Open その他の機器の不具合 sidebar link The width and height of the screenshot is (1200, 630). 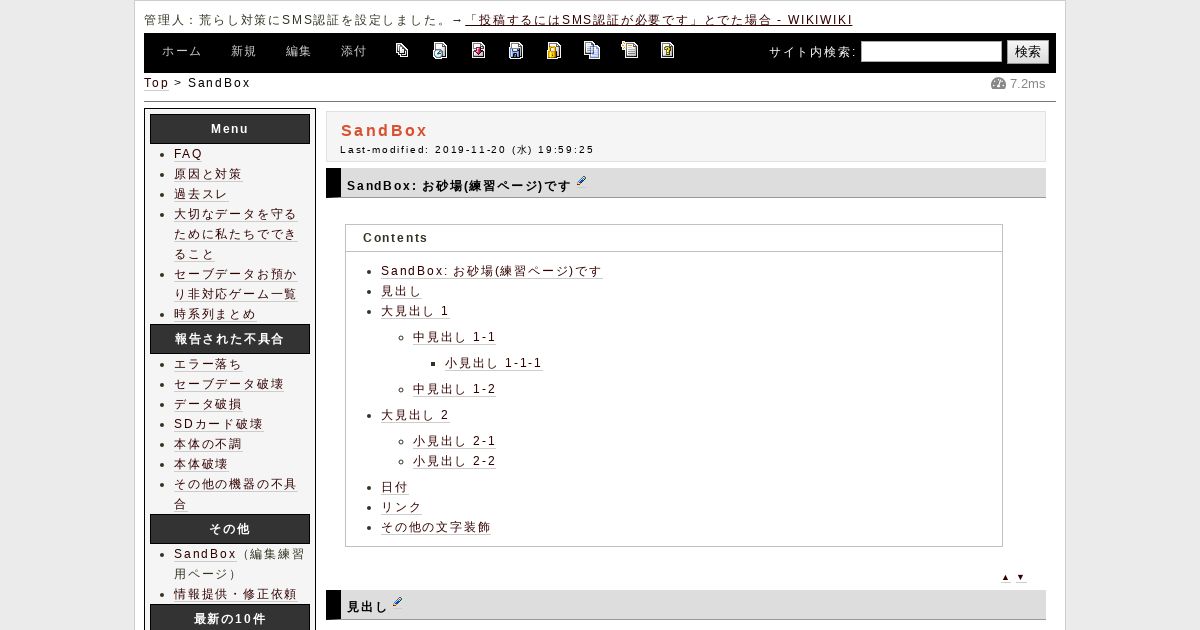pyautogui.click(x=236, y=494)
